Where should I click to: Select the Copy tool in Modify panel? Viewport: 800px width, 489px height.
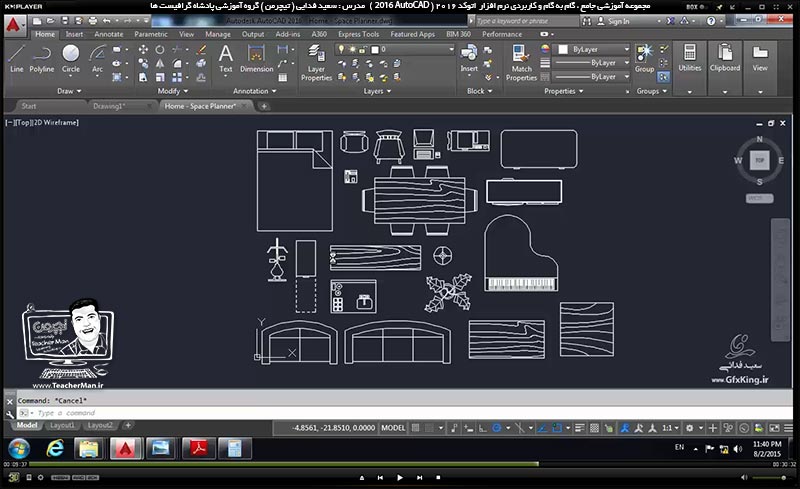143,63
